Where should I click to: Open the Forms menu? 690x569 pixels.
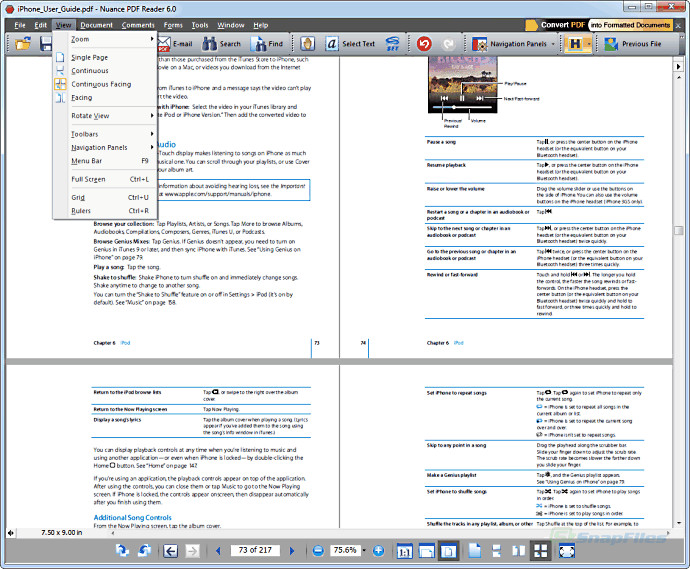coord(173,25)
